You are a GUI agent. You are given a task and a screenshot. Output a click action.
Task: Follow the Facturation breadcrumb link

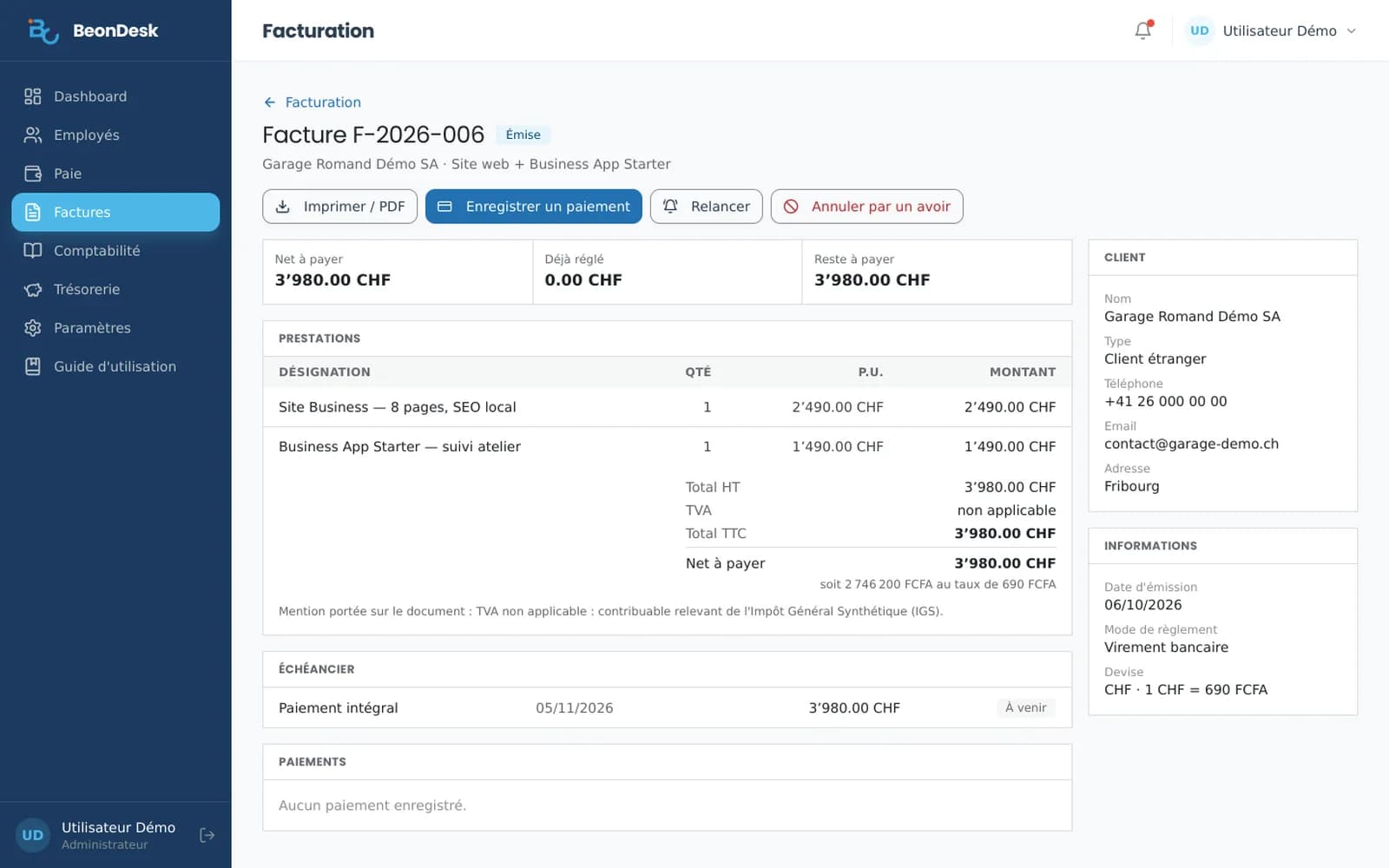click(323, 102)
